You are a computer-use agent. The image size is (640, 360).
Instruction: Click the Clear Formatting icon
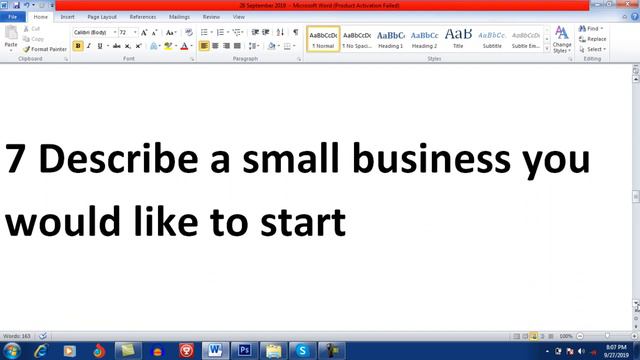pyautogui.click(x=189, y=32)
